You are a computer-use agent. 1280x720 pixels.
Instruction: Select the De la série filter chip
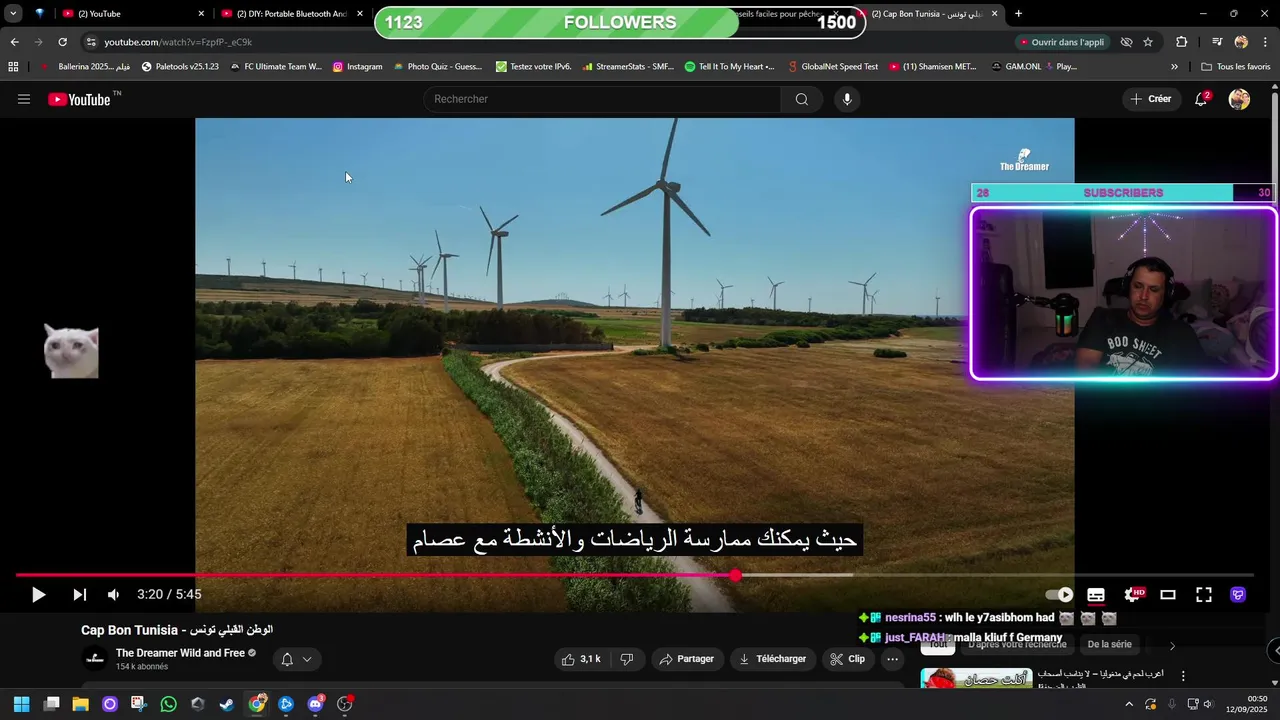click(1109, 645)
